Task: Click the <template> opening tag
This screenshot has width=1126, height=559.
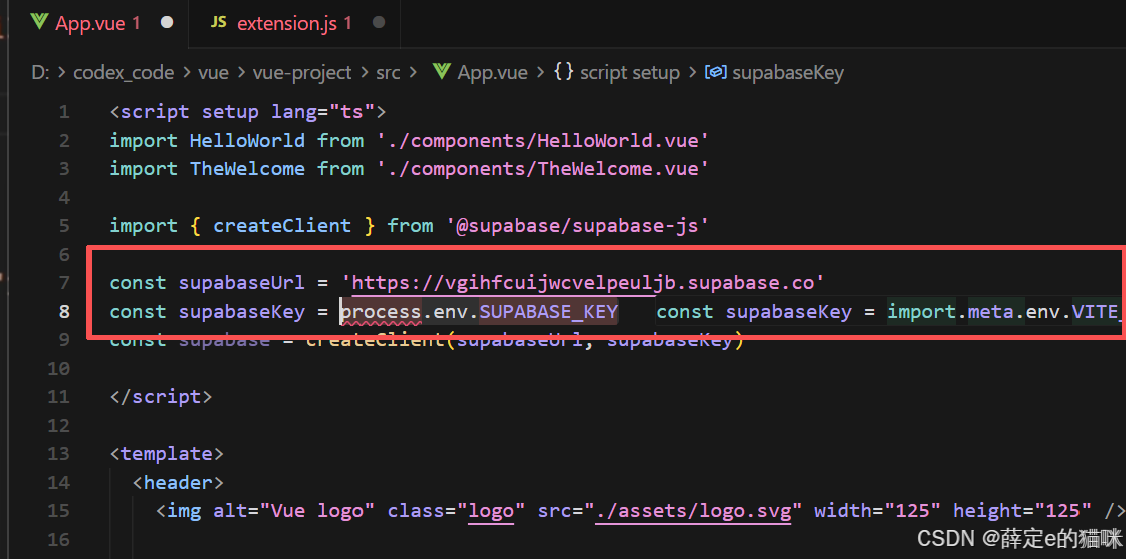Action: click(167, 454)
